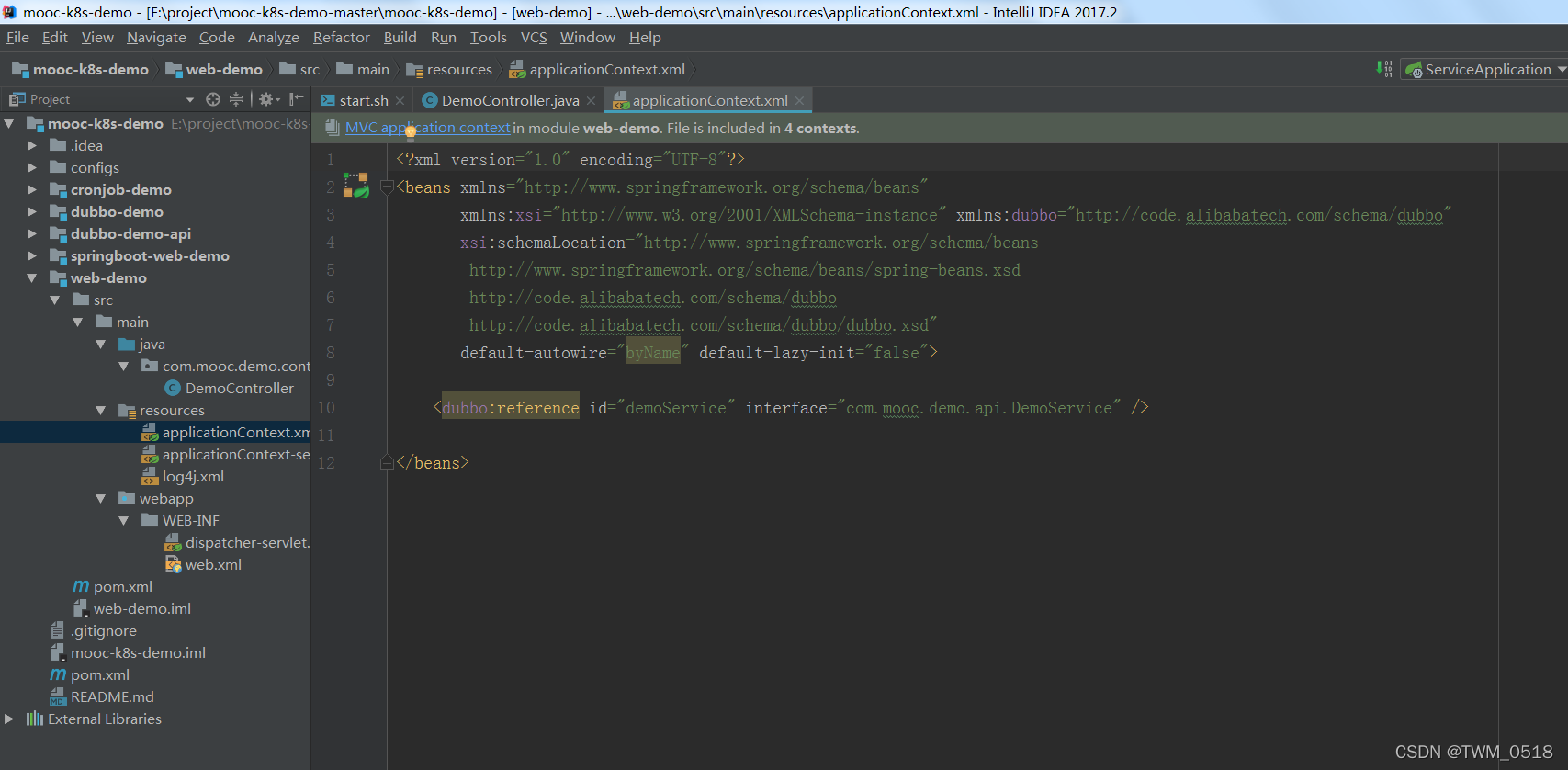The height and width of the screenshot is (770, 1568).
Task: Expand the dubbo-demo-api module
Action: coord(32,233)
